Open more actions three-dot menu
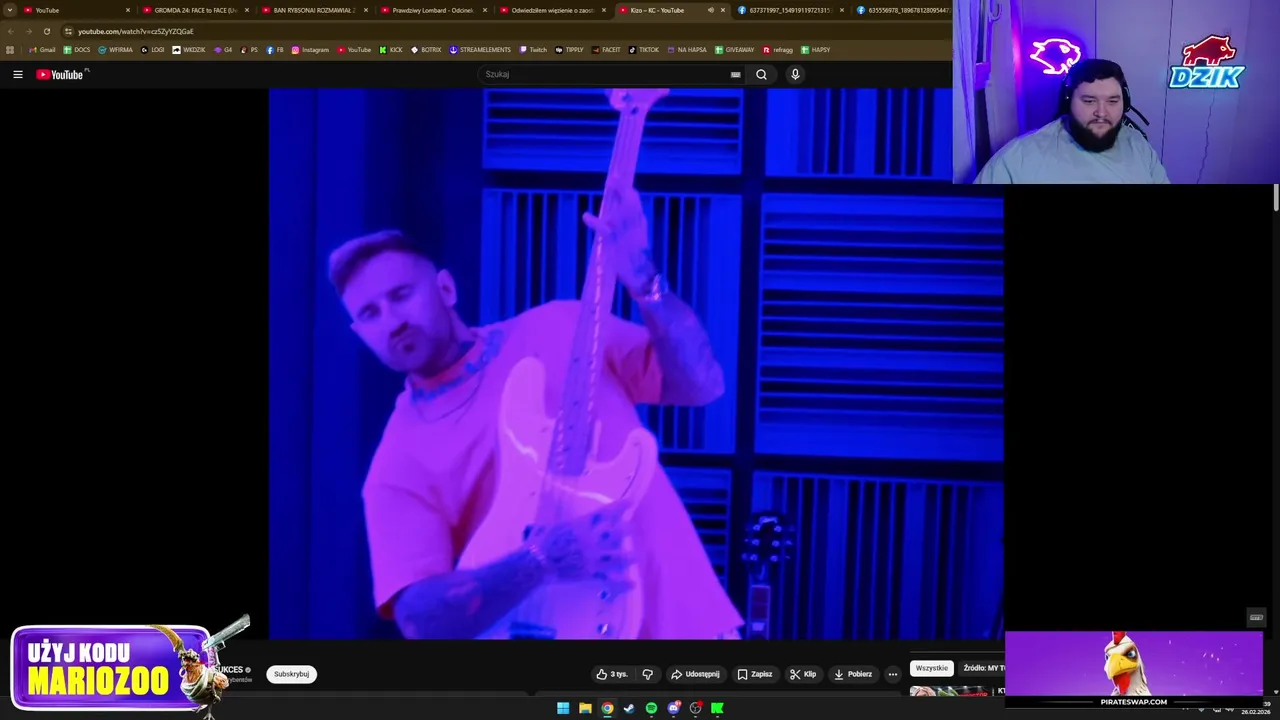Image resolution: width=1280 pixels, height=720 pixels. pos(893,674)
